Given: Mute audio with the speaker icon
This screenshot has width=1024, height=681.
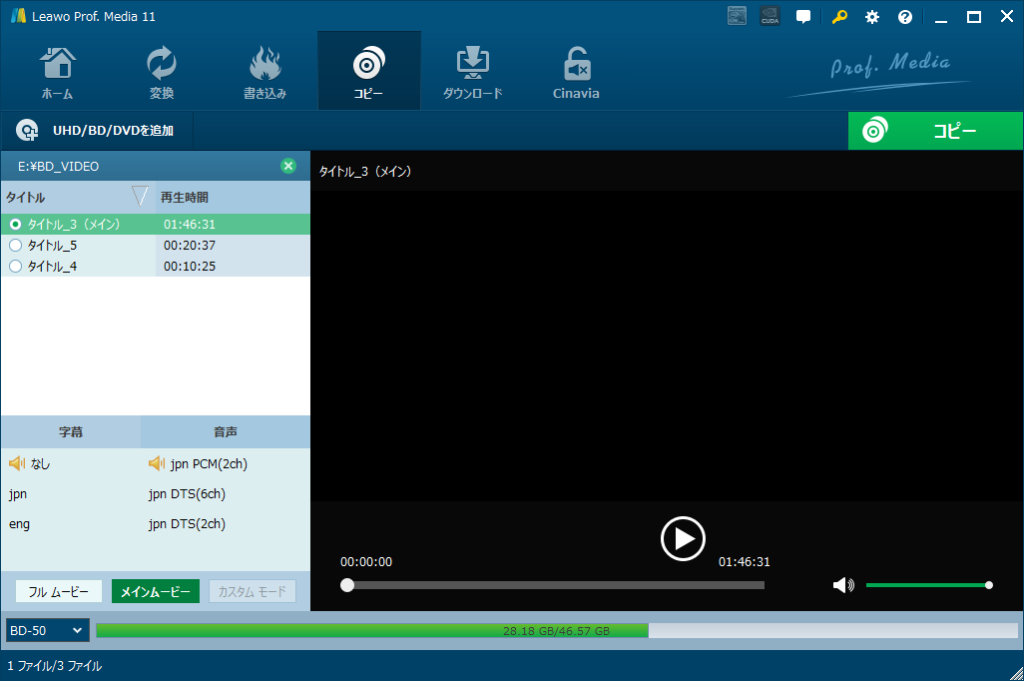Looking at the screenshot, I should tap(843, 585).
